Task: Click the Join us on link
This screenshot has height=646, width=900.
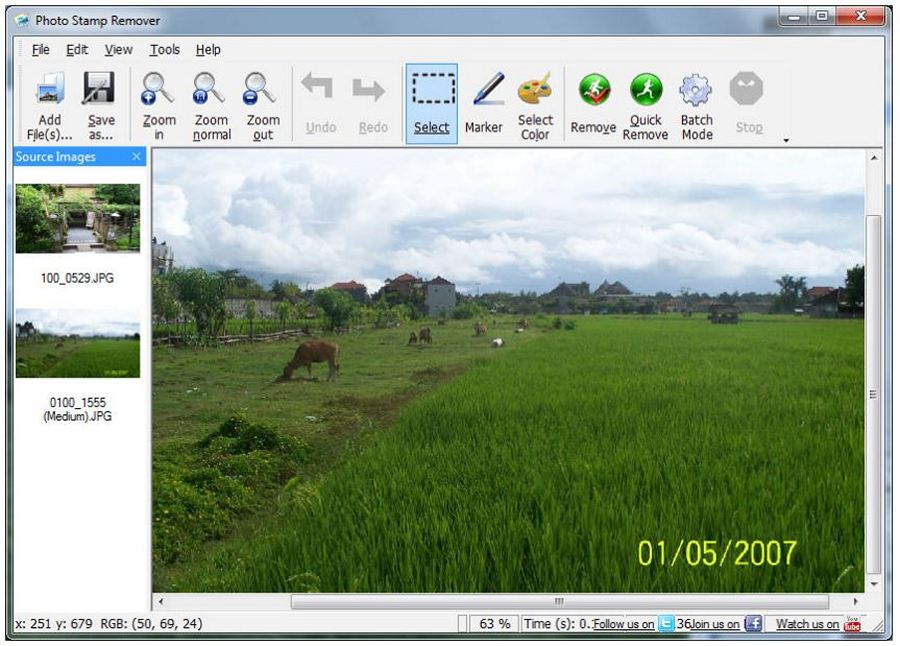Action: point(715,624)
